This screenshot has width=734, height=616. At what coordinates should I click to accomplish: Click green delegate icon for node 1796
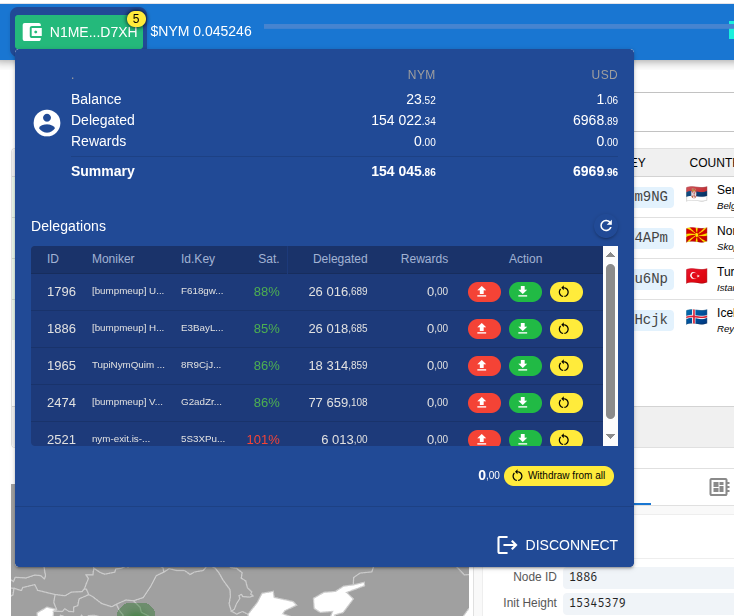coord(525,292)
